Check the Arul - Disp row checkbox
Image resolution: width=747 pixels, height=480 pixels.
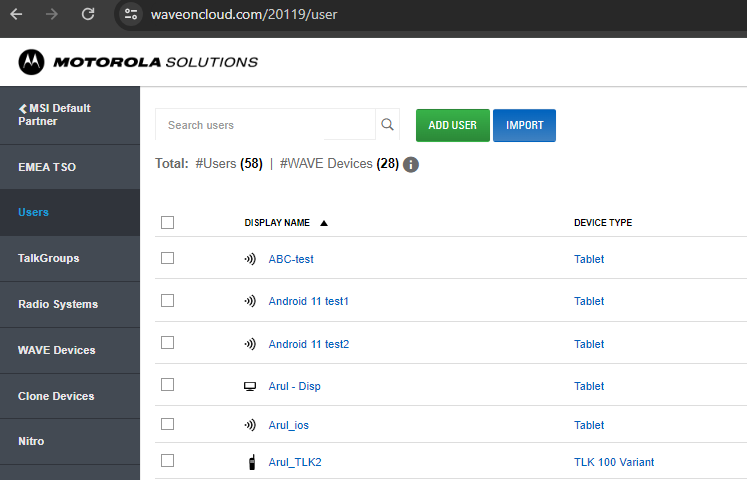[x=167, y=384]
